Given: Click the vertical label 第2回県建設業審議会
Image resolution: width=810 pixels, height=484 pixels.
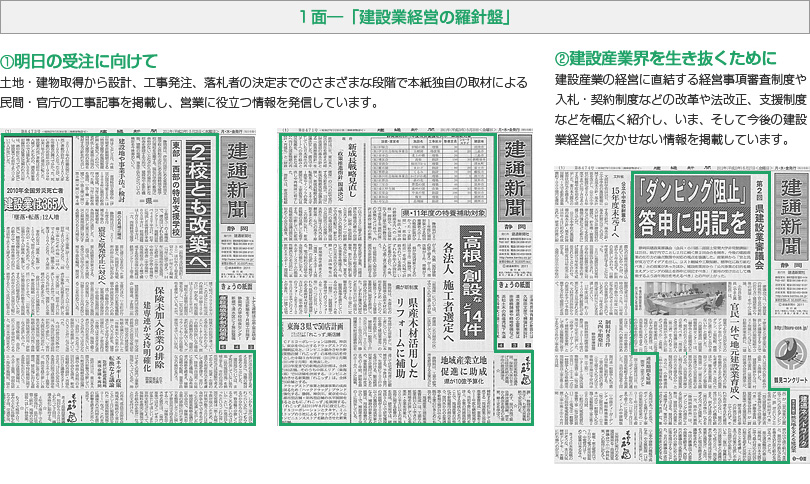Looking at the screenshot, I should [x=759, y=224].
